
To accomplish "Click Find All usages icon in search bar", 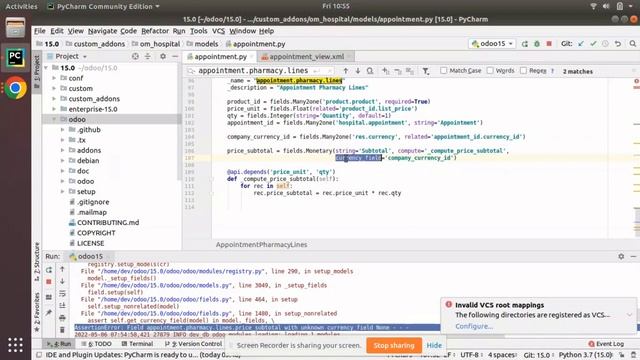I will pos(370,71).
